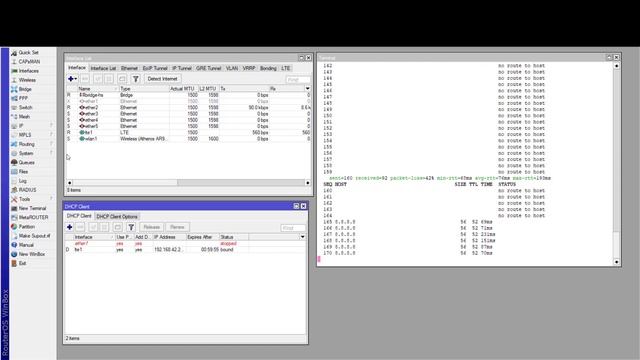This screenshot has width=640, height=360.
Task: Switch to the Interface List tab
Action: (x=103, y=68)
